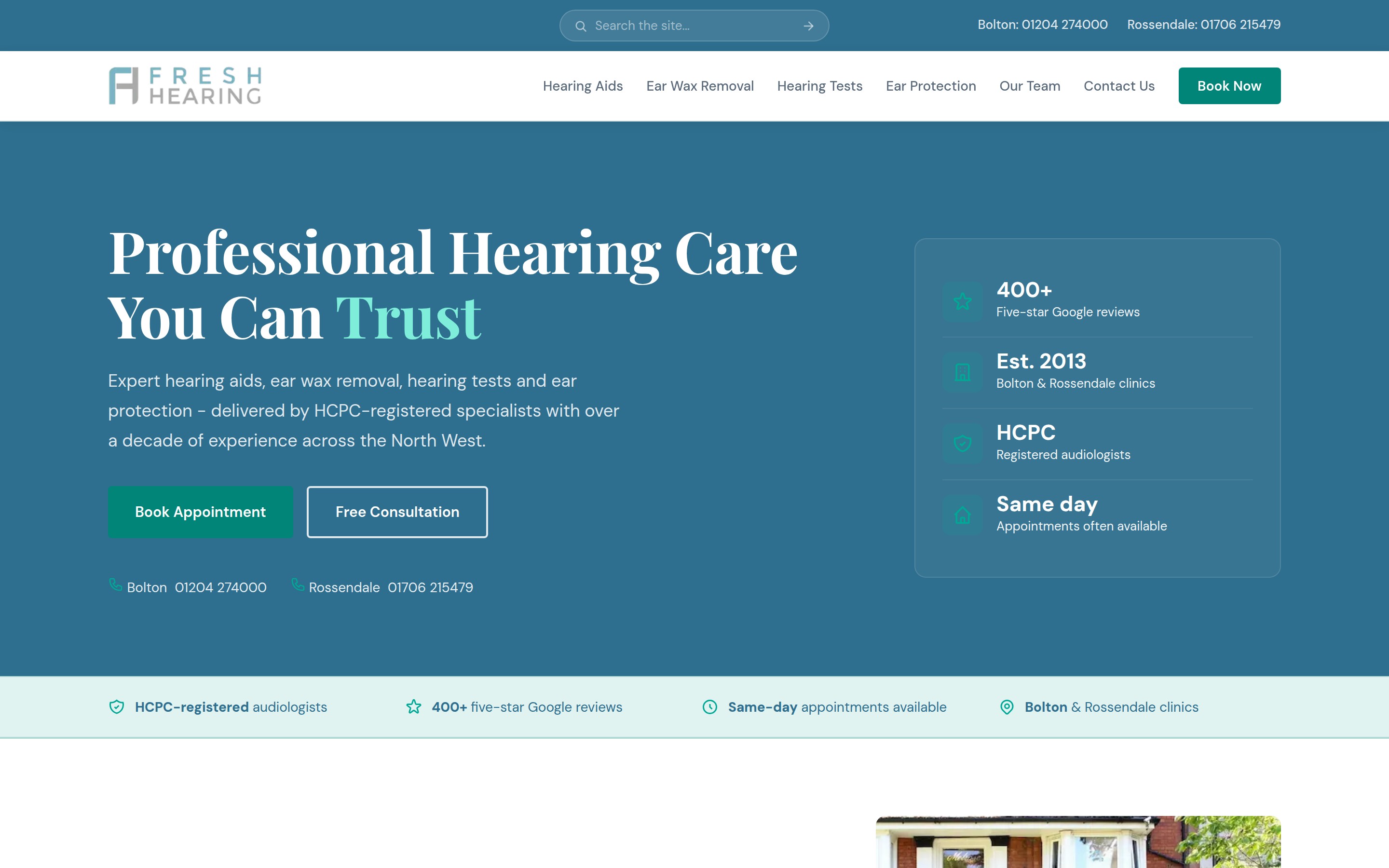The image size is (1389, 868).
Task: Click the Free Consultation button
Action: pyautogui.click(x=397, y=512)
